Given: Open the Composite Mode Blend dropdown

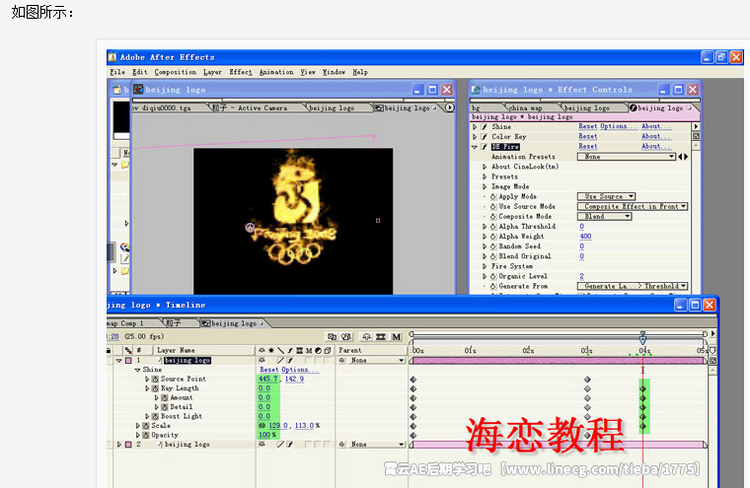Looking at the screenshot, I should click(605, 217).
